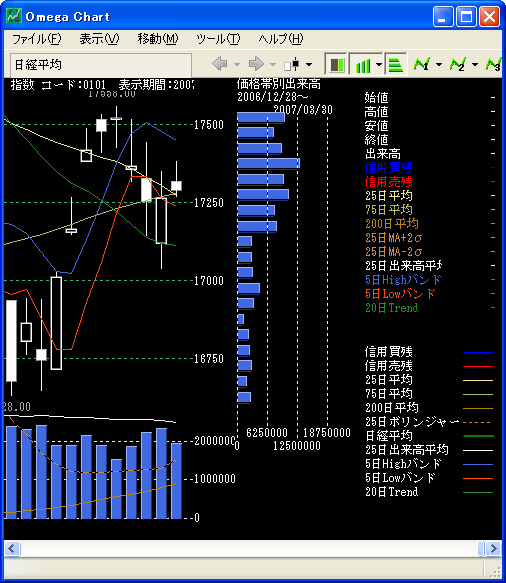Click the 日経平均 stock name field

coord(101,65)
